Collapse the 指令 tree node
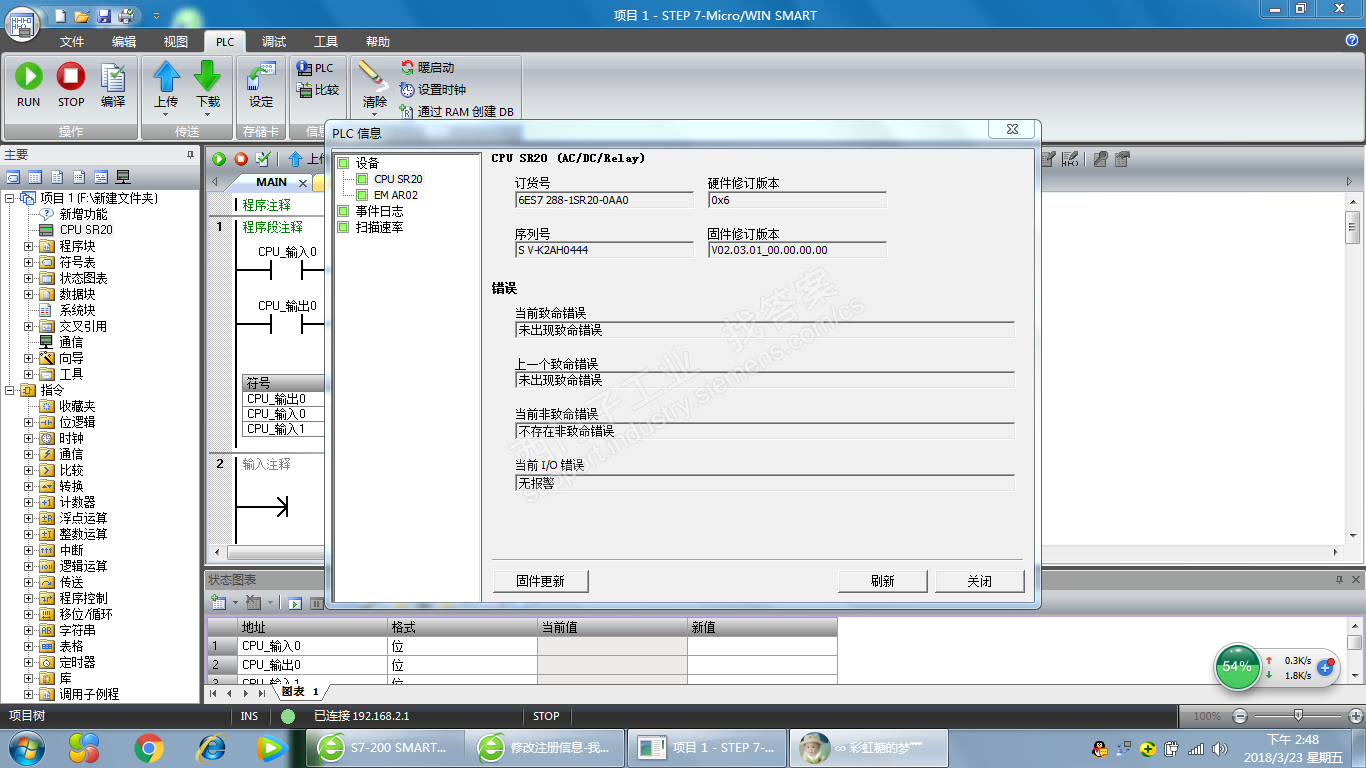This screenshot has width=1366, height=768. pyautogui.click(x=10, y=390)
